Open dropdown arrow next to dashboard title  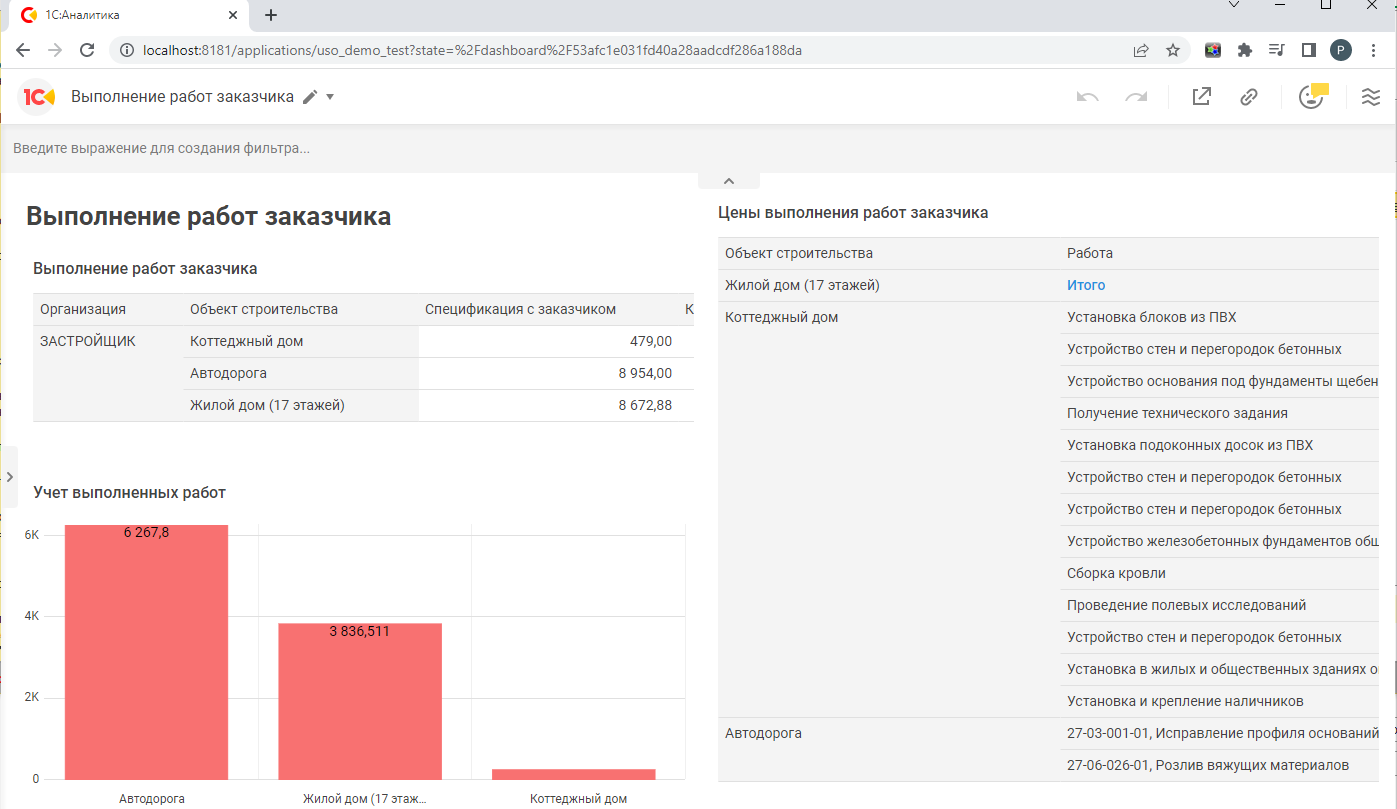click(x=331, y=97)
